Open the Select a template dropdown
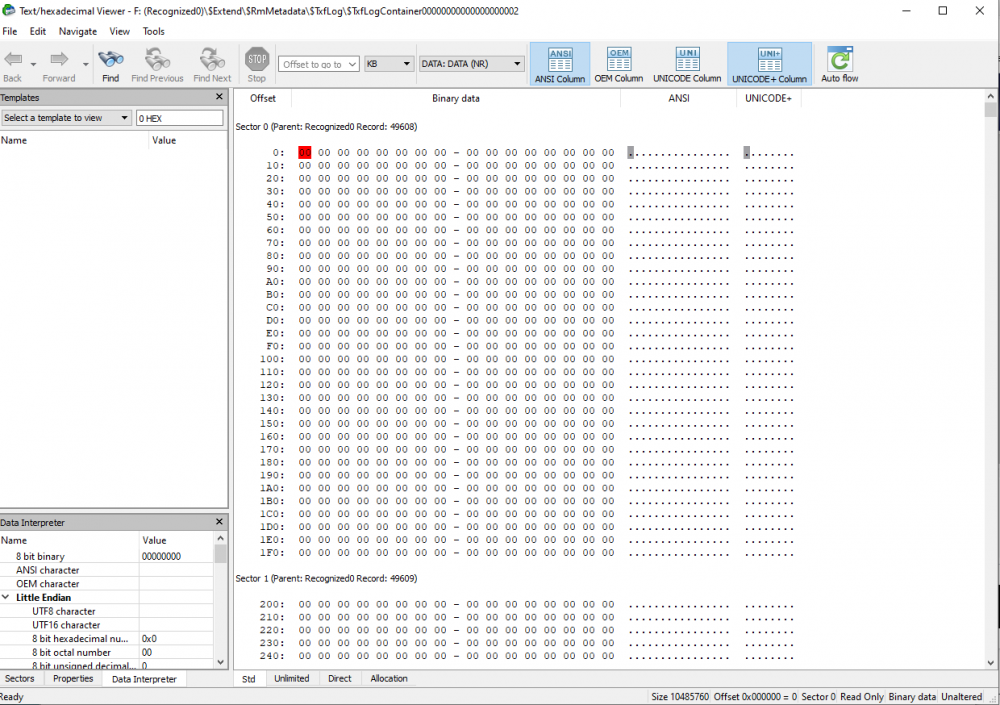 click(x=67, y=118)
